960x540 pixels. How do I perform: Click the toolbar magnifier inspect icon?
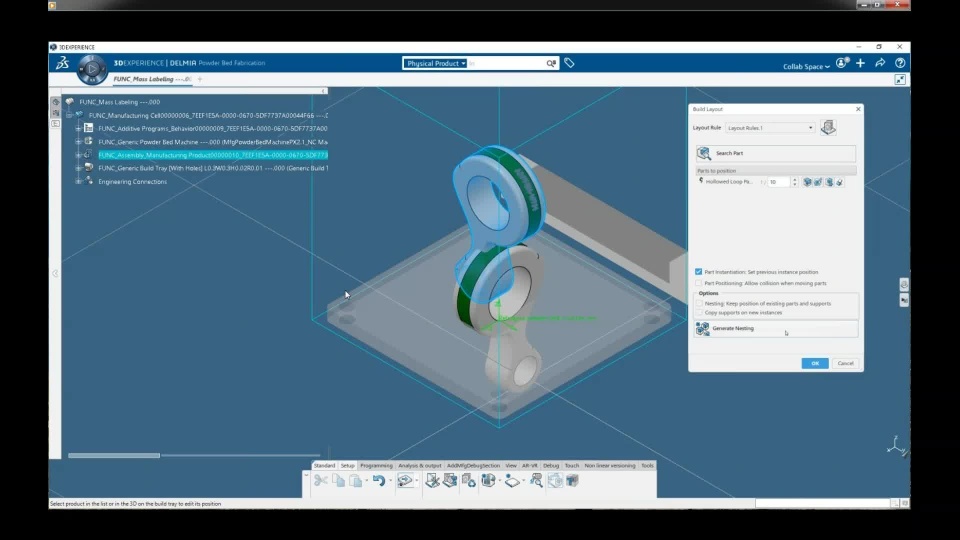click(x=536, y=481)
